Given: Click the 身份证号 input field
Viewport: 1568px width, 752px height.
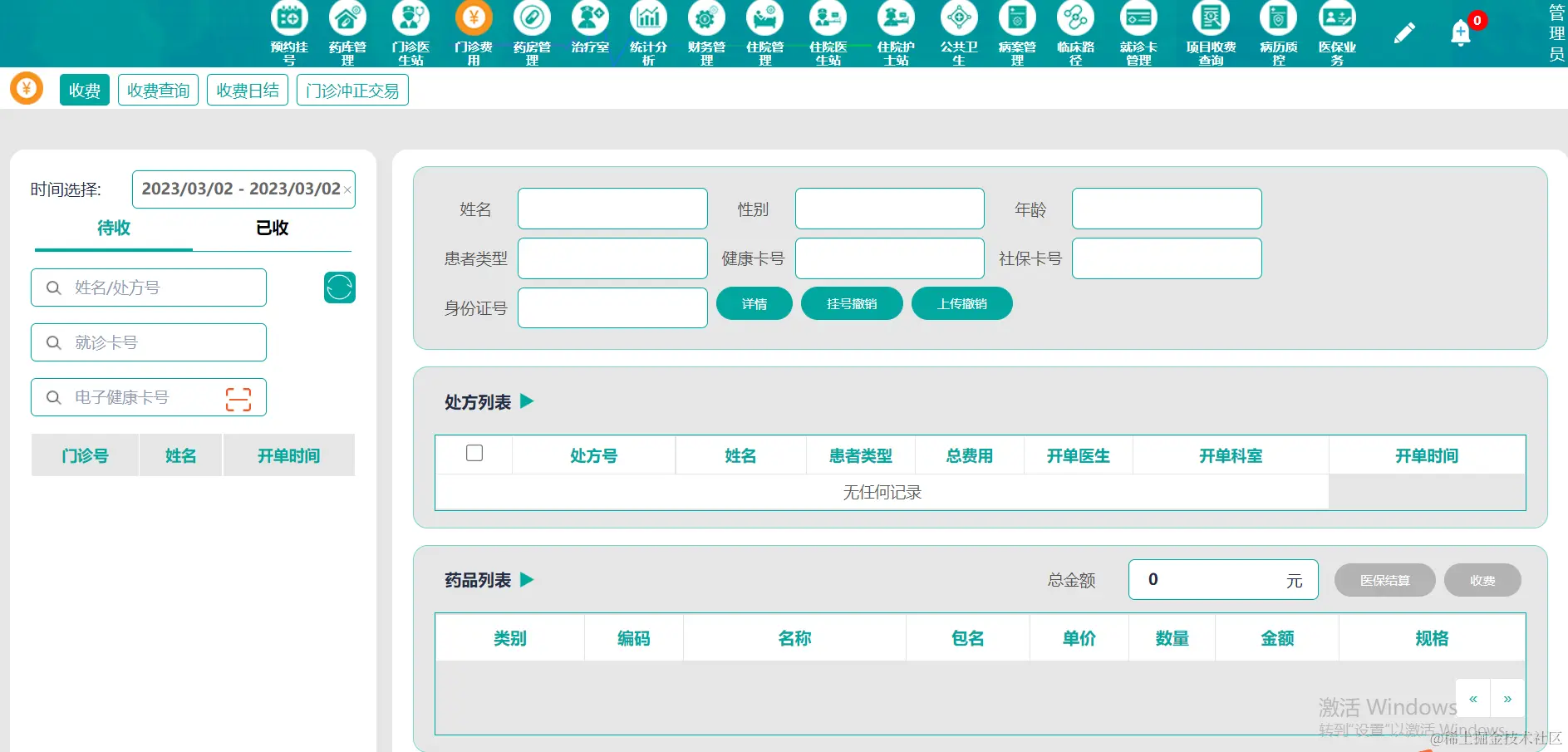Looking at the screenshot, I should [x=612, y=307].
